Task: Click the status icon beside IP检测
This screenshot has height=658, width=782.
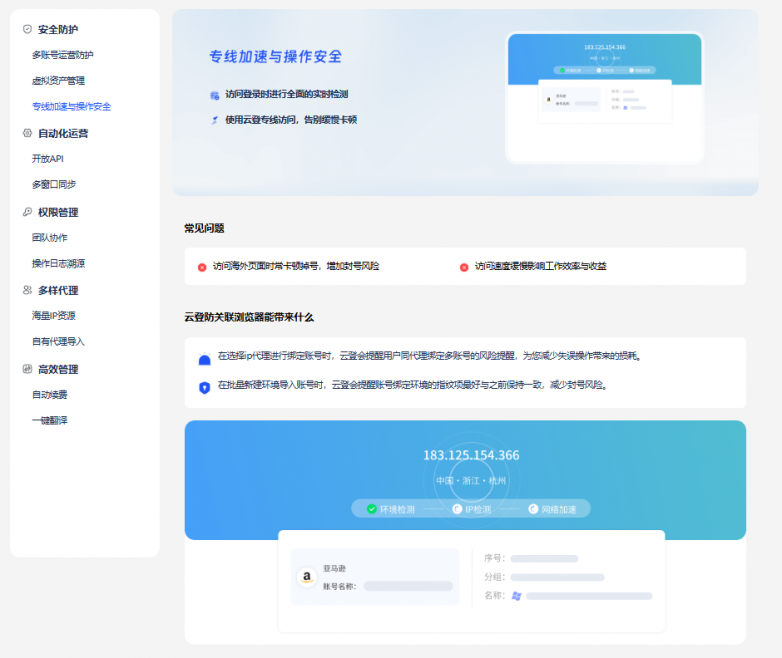Action: point(457,509)
